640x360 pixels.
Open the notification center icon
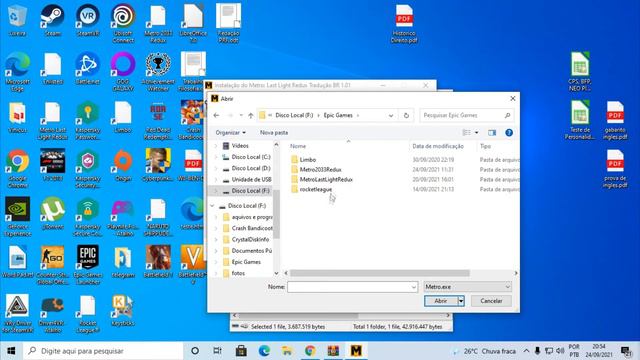tap(626, 351)
